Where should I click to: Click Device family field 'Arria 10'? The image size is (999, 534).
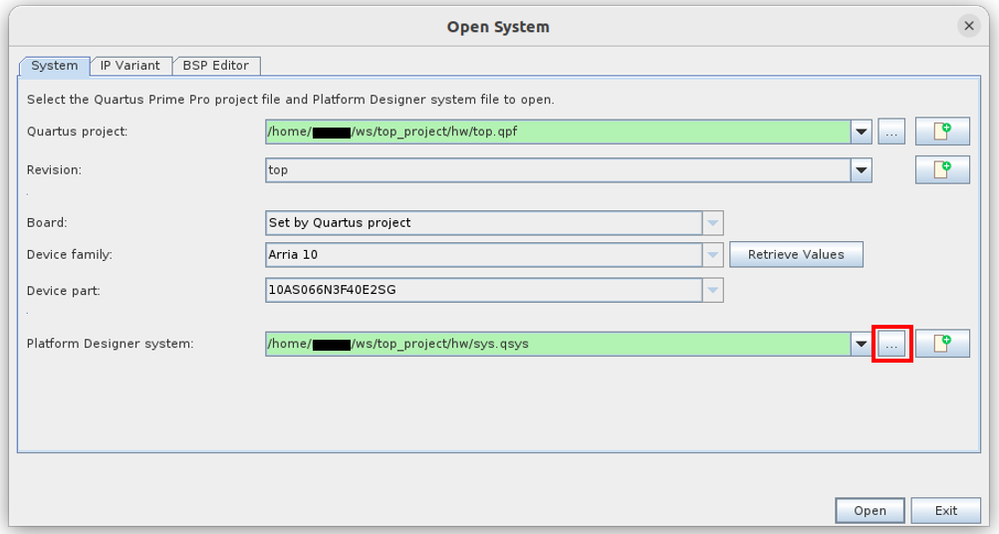point(484,255)
